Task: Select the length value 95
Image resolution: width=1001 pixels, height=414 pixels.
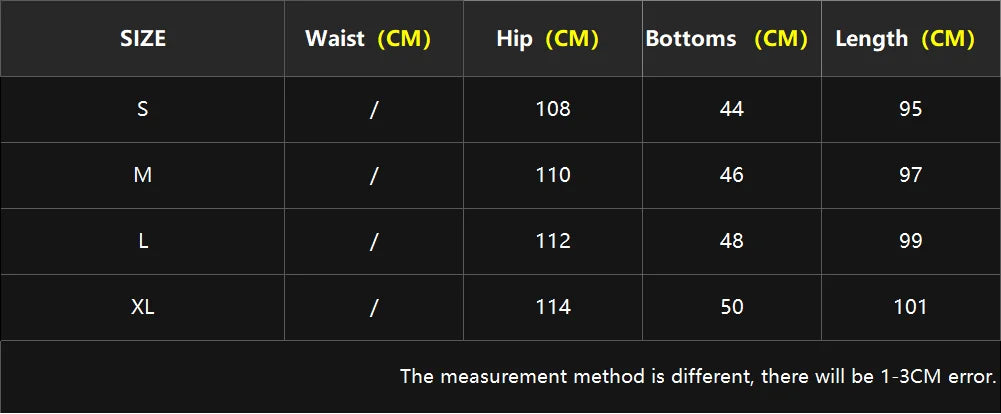Action: click(910, 109)
